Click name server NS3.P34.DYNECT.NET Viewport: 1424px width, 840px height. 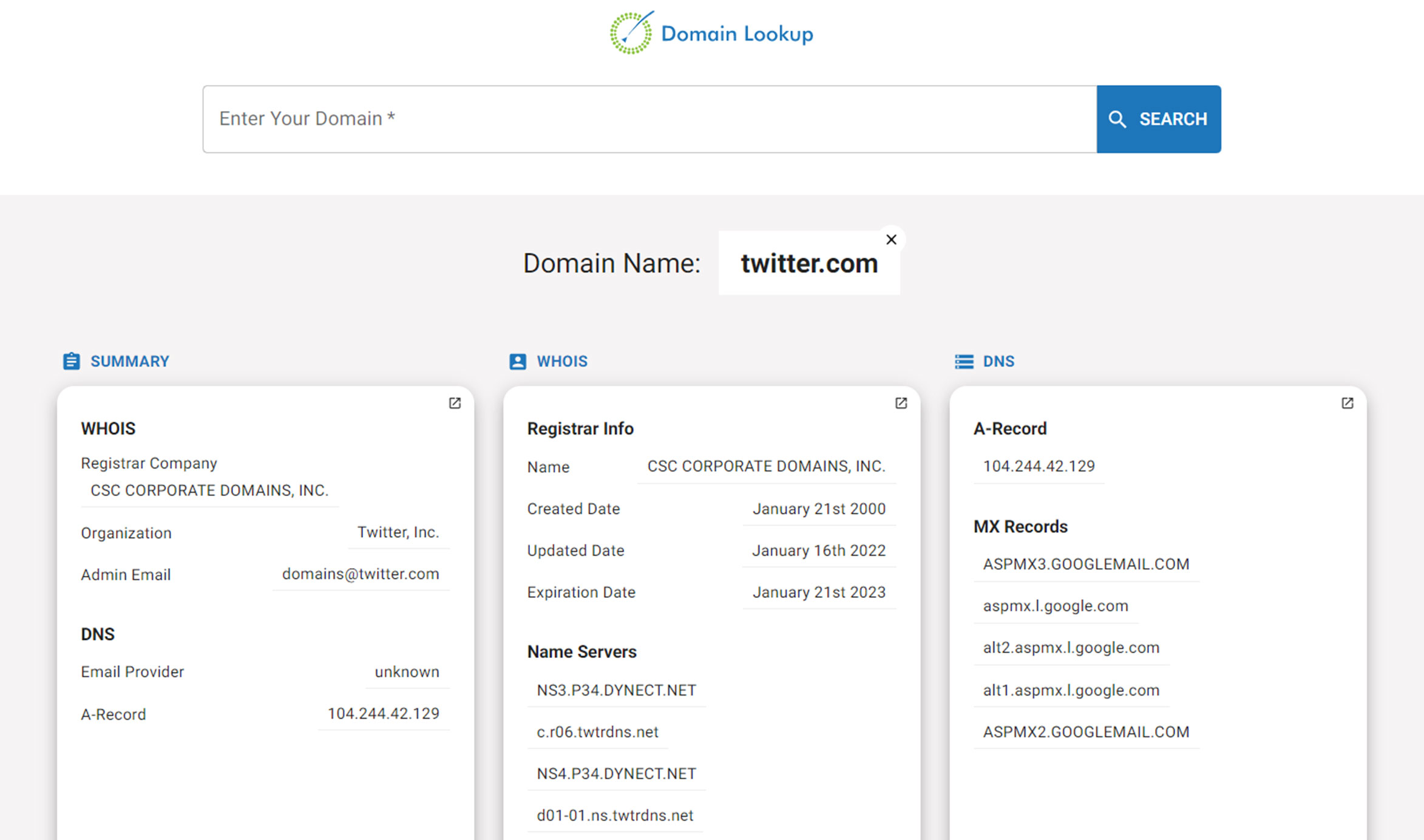(616, 691)
